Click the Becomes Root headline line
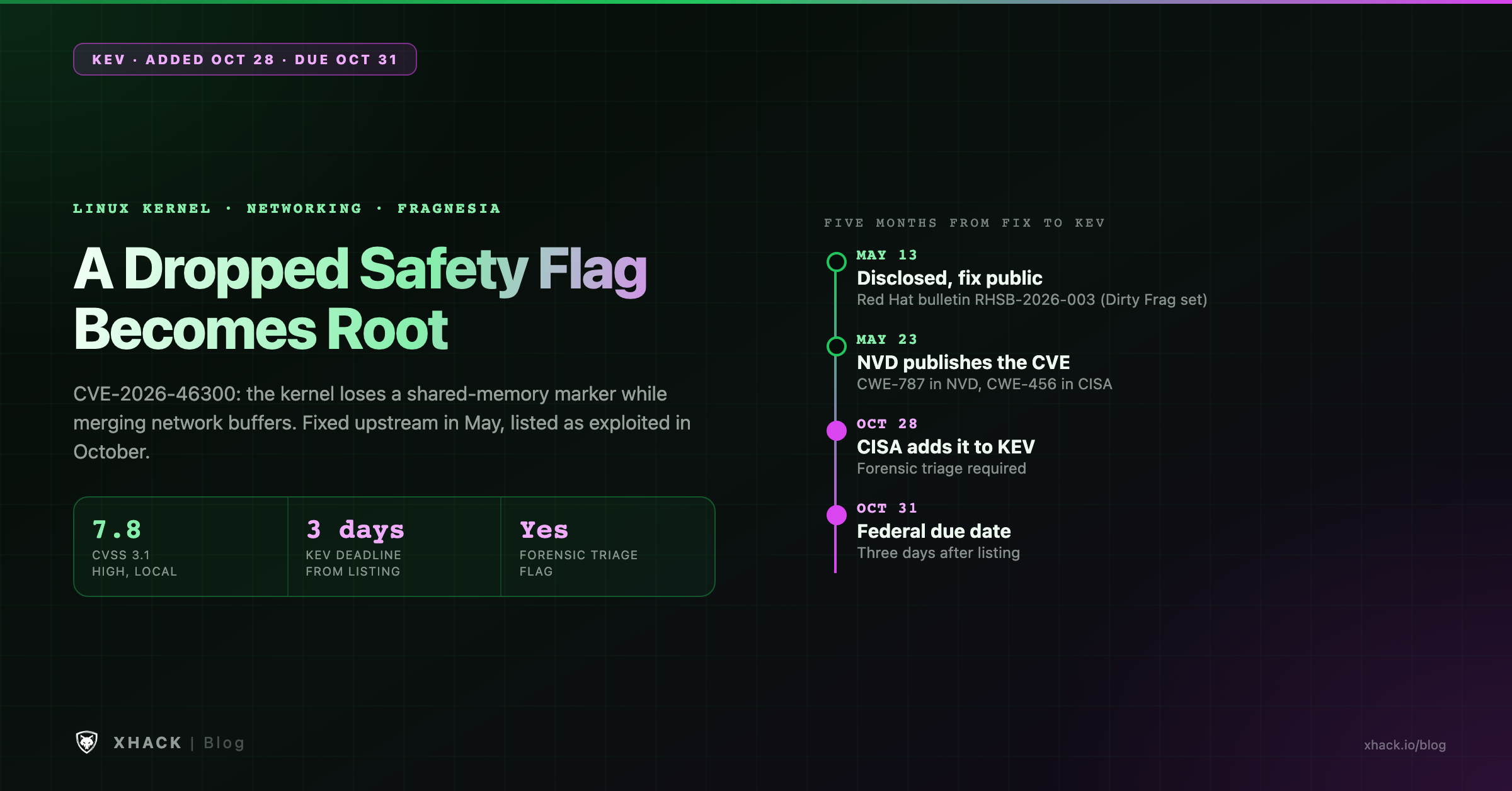This screenshot has width=1512, height=791. (x=261, y=329)
